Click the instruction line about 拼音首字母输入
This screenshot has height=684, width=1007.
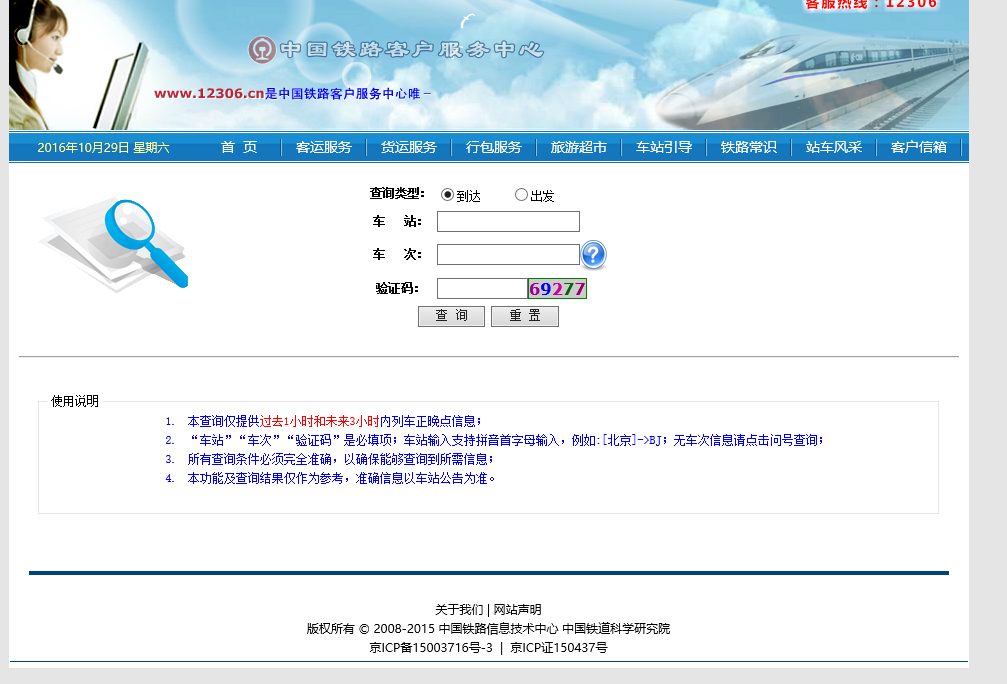(x=505, y=440)
